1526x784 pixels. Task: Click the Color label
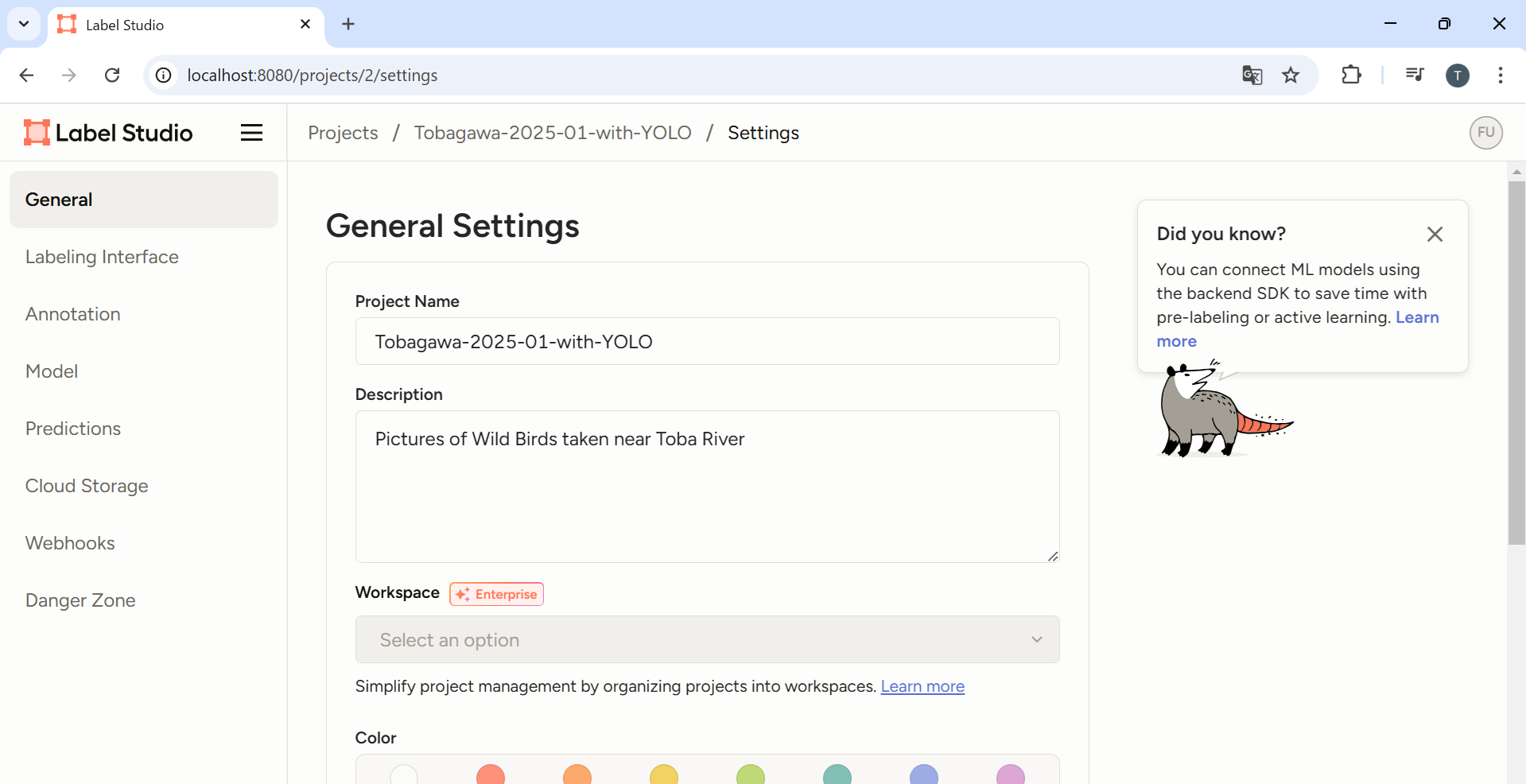[x=375, y=738]
